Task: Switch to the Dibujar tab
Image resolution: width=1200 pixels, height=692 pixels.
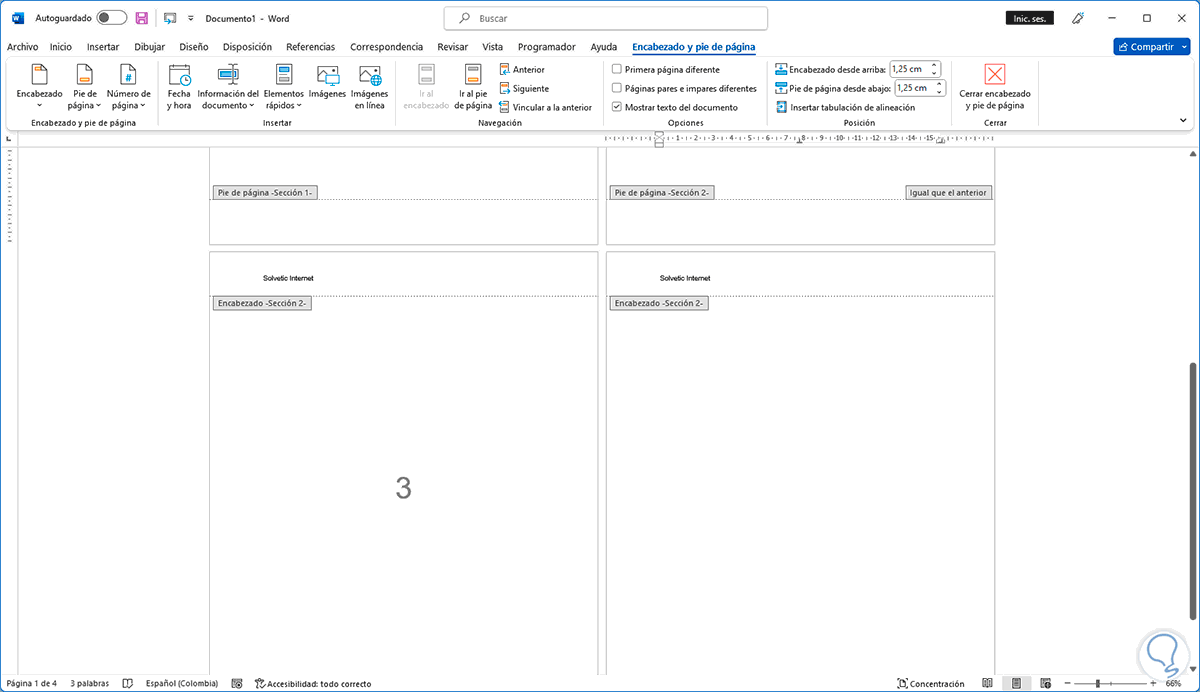Action: click(150, 47)
